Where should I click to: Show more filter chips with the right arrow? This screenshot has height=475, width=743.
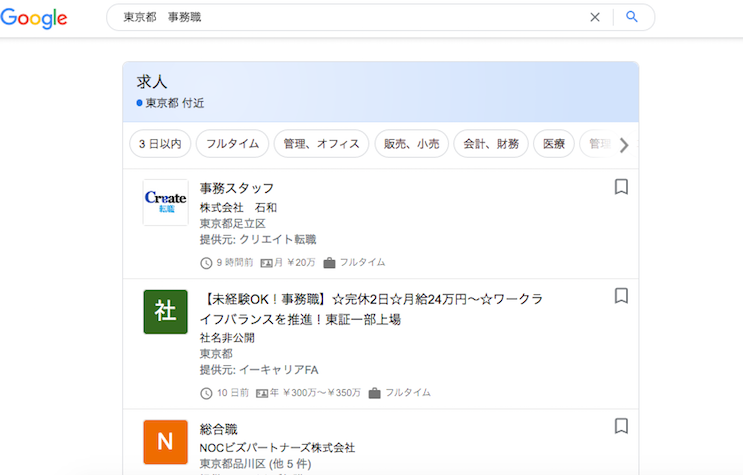[x=624, y=145]
